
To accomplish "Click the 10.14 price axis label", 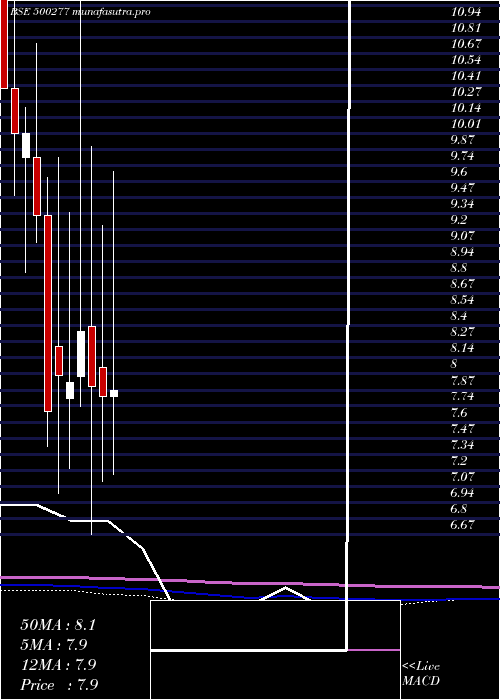I will [x=466, y=108].
